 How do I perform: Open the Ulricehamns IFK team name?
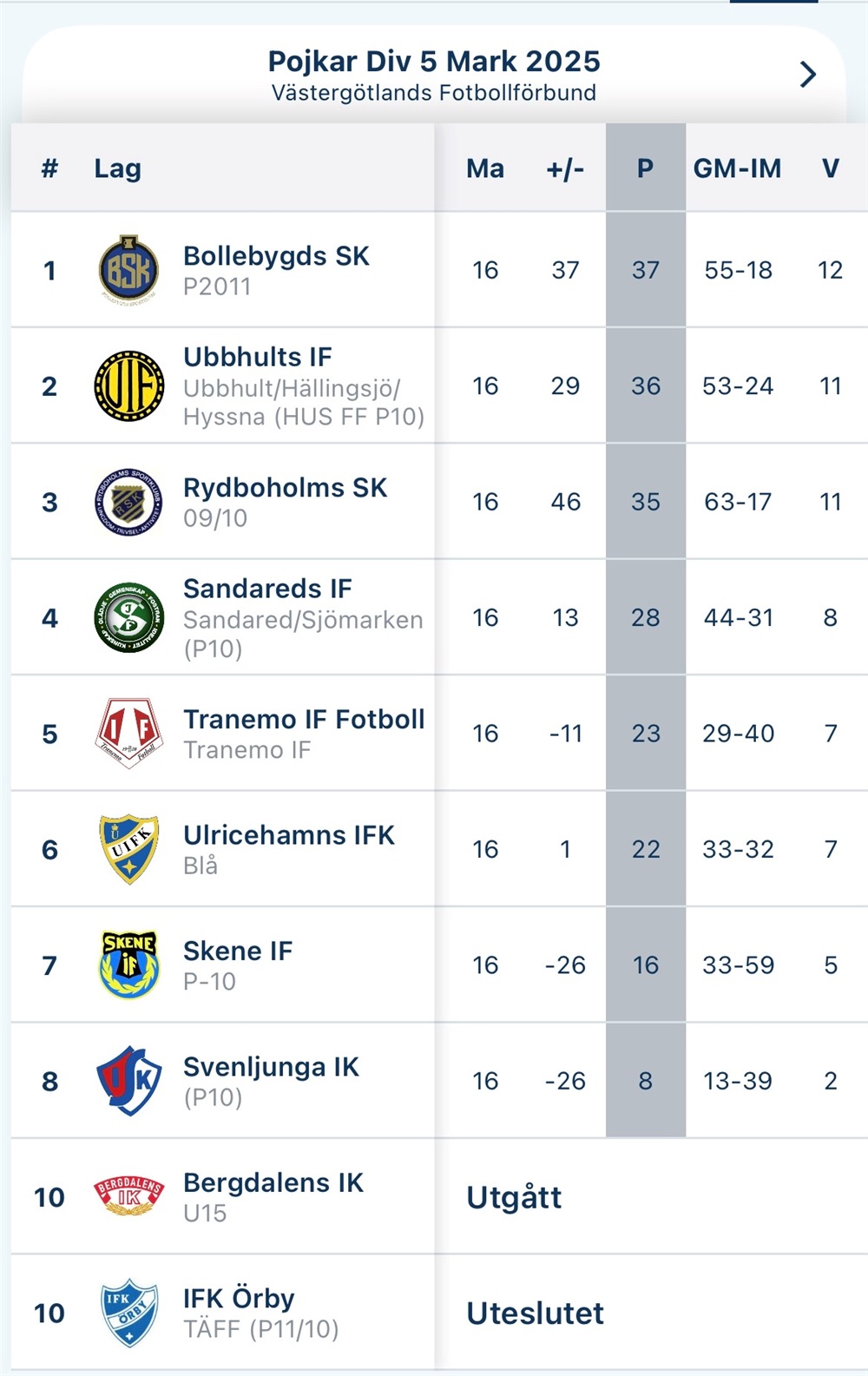(288, 835)
